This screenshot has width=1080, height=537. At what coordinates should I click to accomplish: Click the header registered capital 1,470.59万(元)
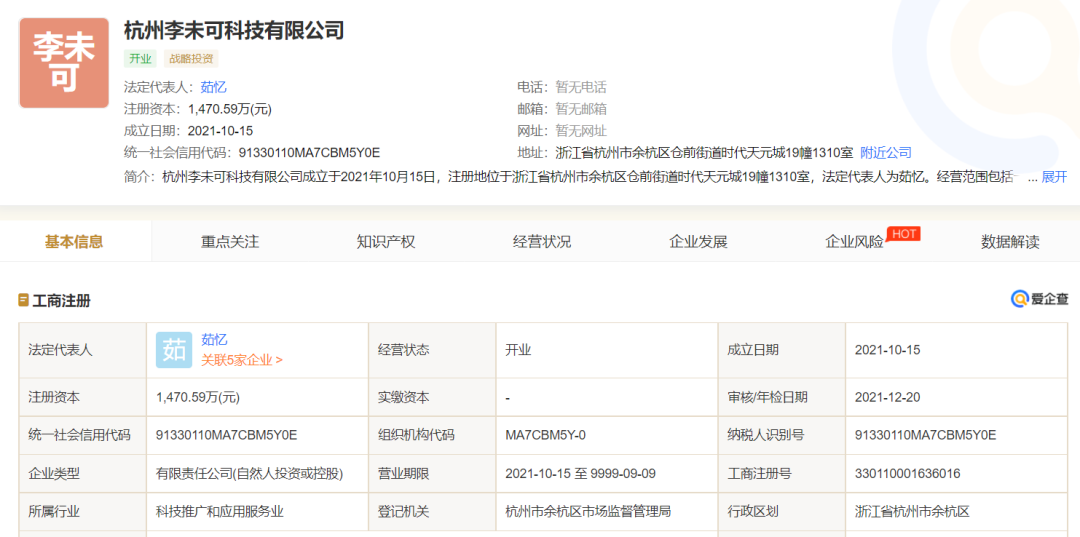pos(229,109)
